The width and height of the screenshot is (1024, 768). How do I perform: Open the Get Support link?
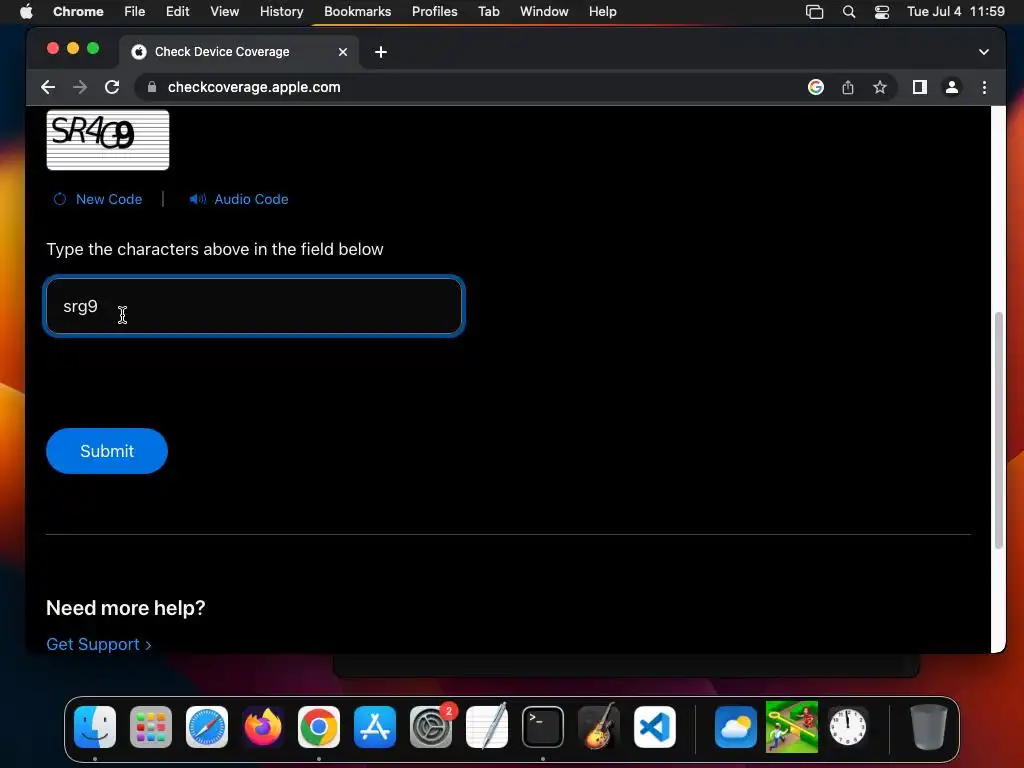[99, 645]
